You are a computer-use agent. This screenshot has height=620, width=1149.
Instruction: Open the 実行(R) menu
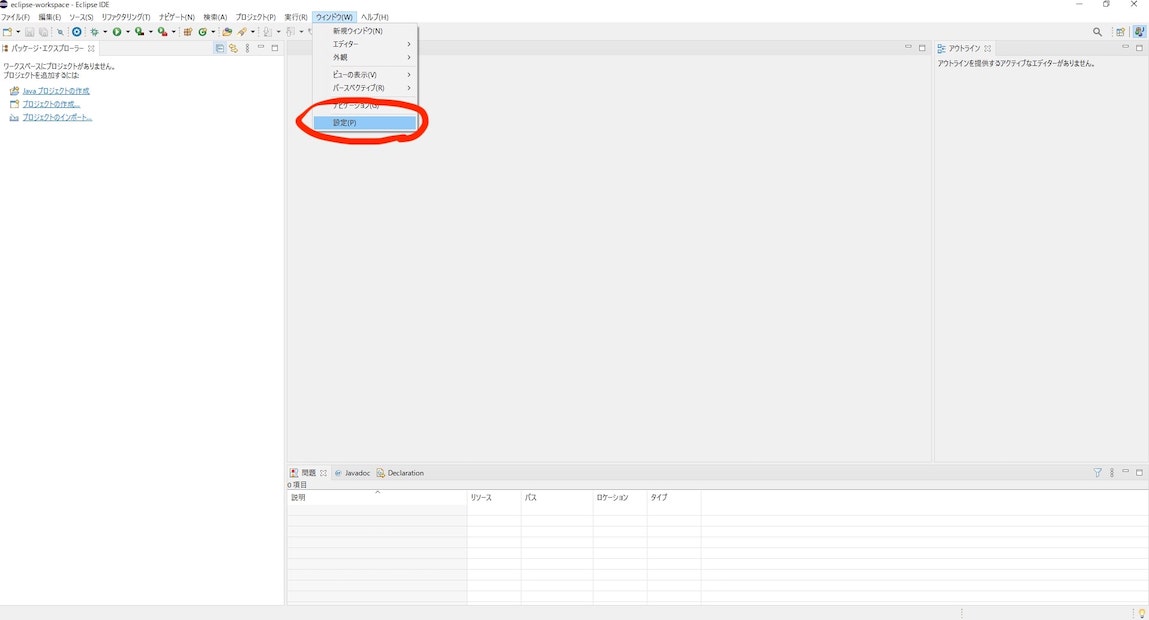(295, 17)
